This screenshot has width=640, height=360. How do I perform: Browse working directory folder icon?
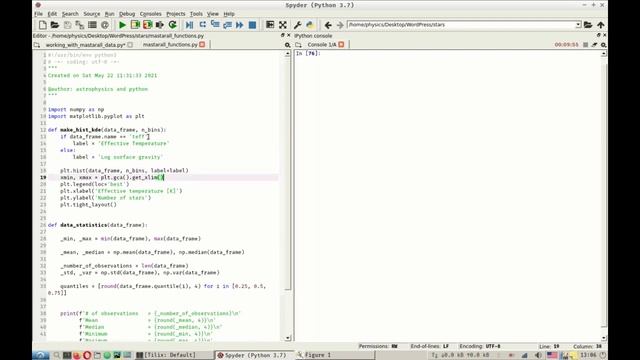pyautogui.click(x=588, y=25)
